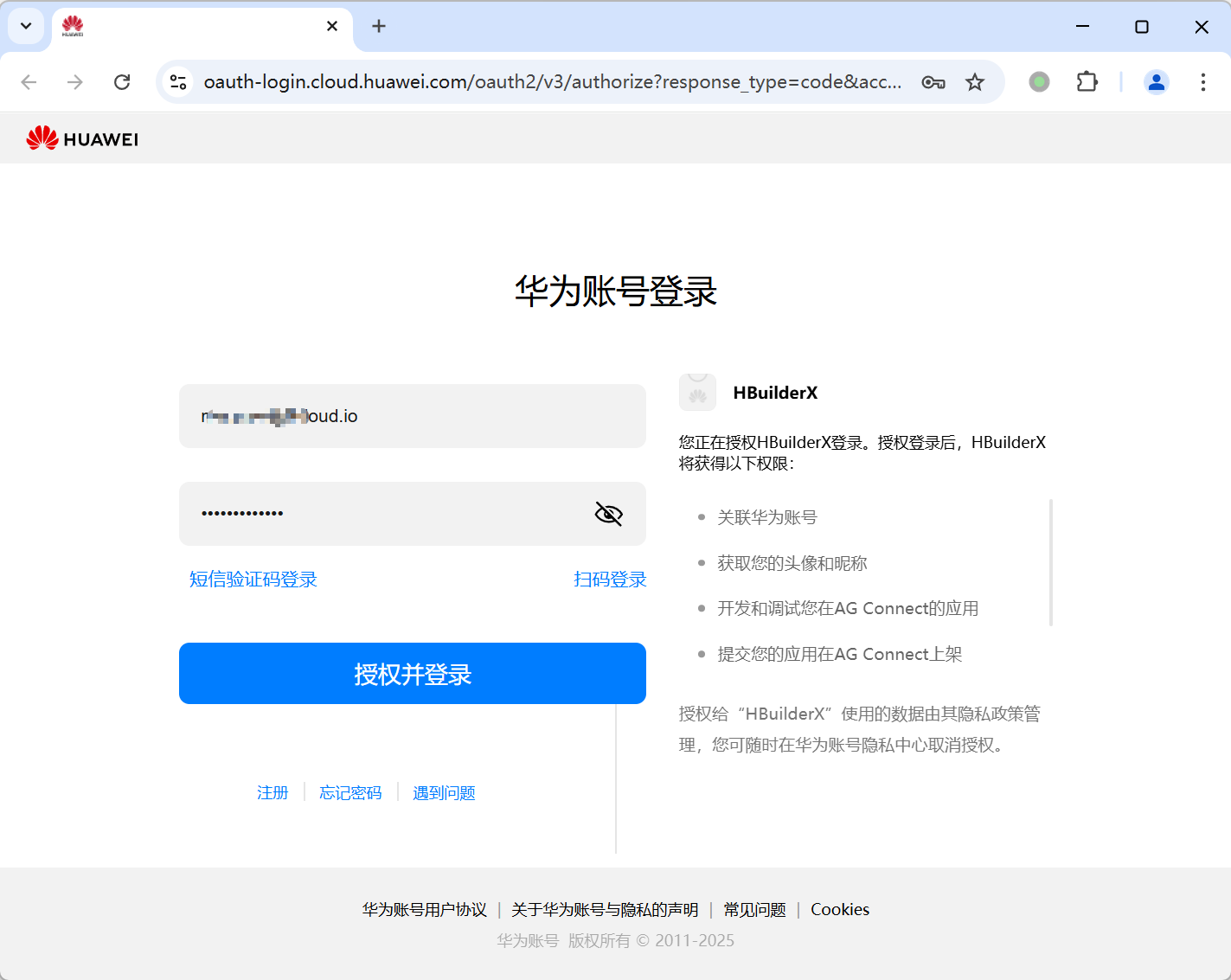This screenshot has height=980, width=1231.
Task: Close the current Huawei tab
Action: [x=332, y=26]
